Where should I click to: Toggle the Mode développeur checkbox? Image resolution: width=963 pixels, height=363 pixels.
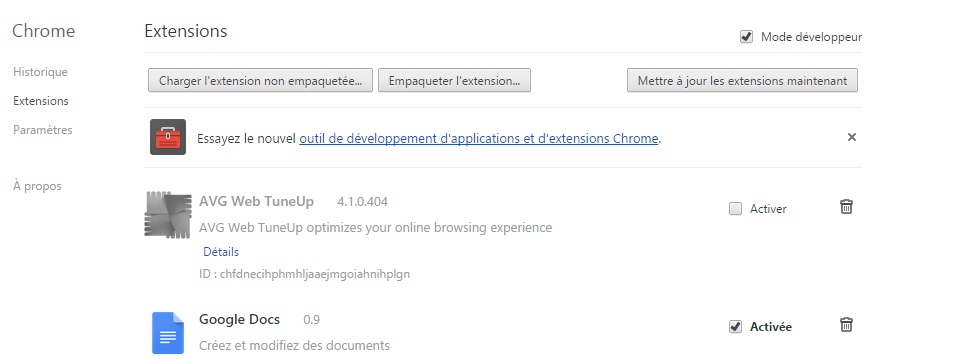[746, 37]
